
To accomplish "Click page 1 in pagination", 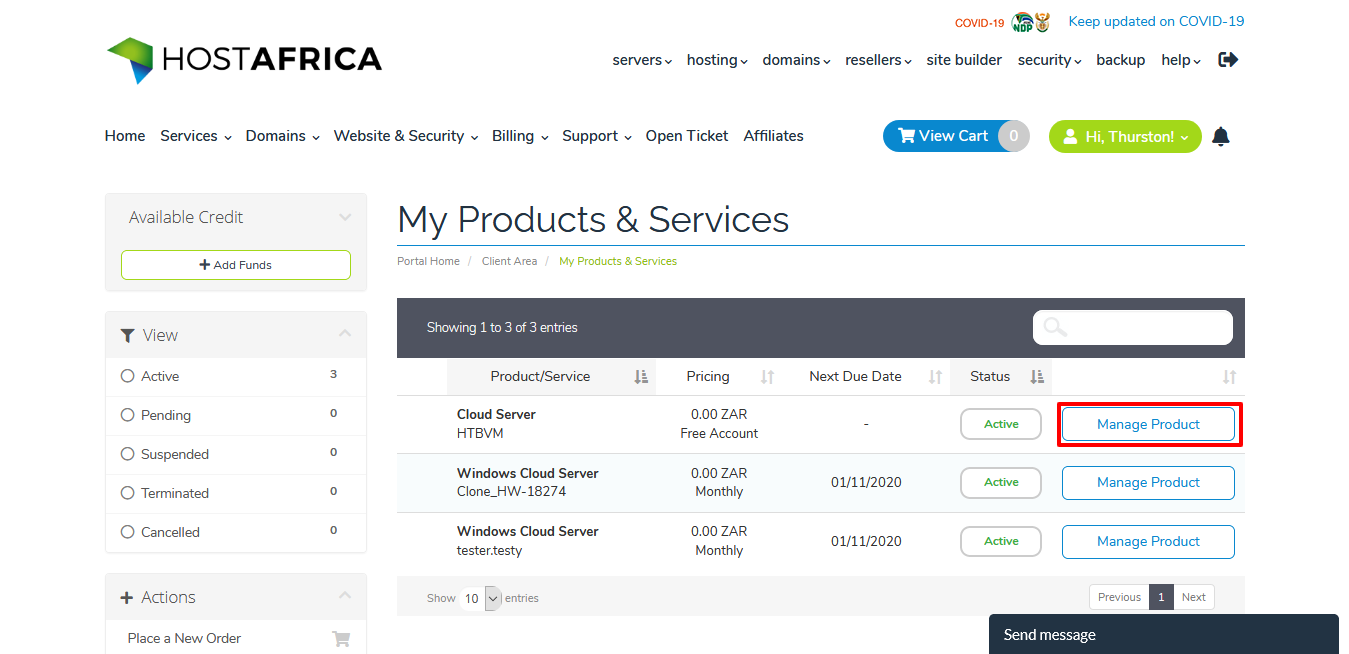I will (x=1161, y=597).
